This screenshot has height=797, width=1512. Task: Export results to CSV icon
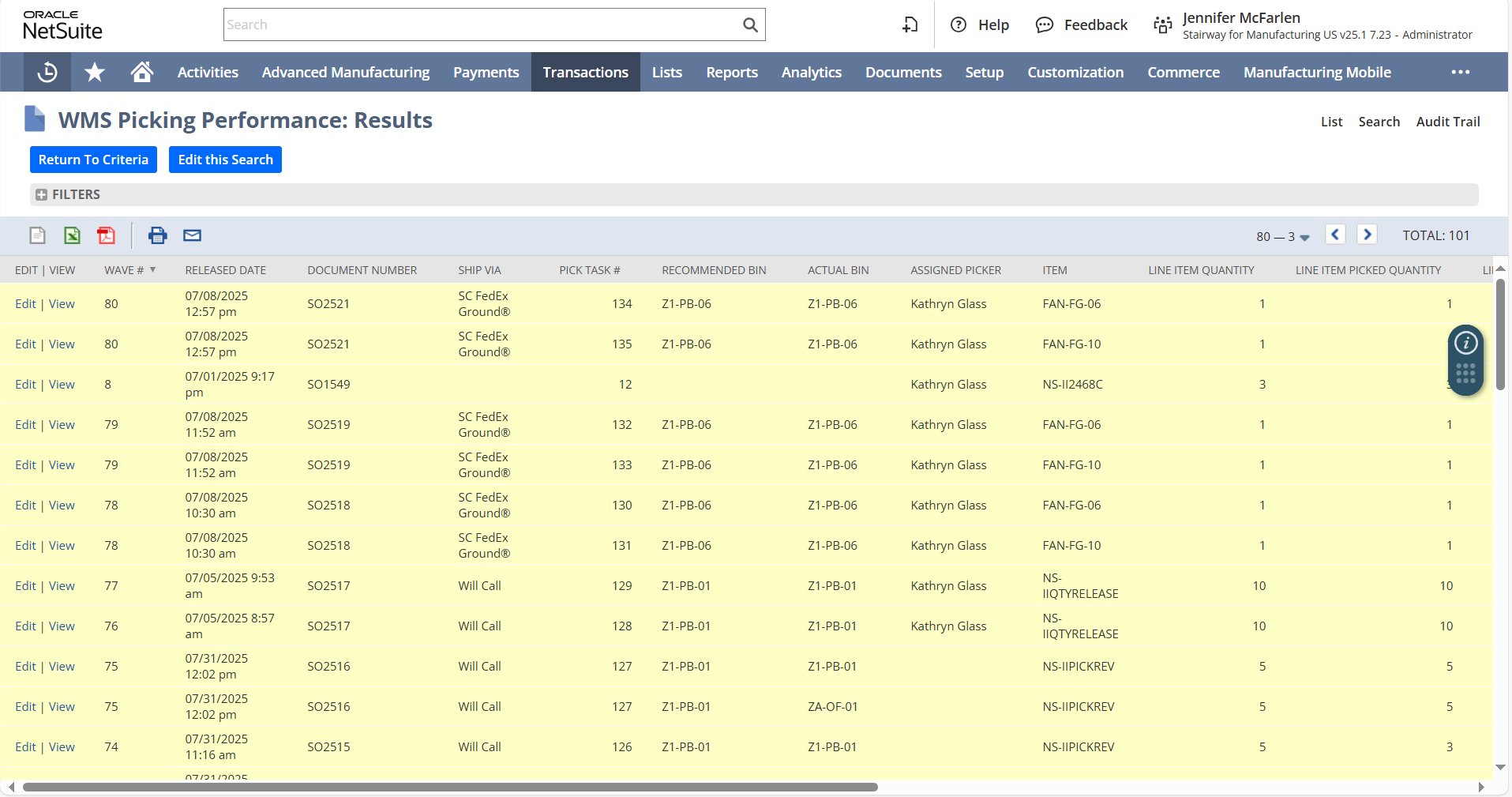[38, 235]
